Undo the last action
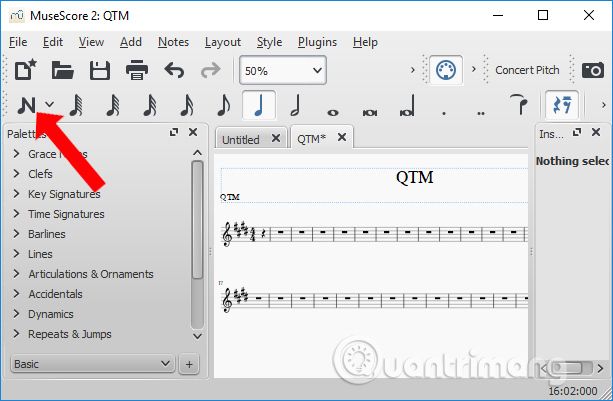 174,70
